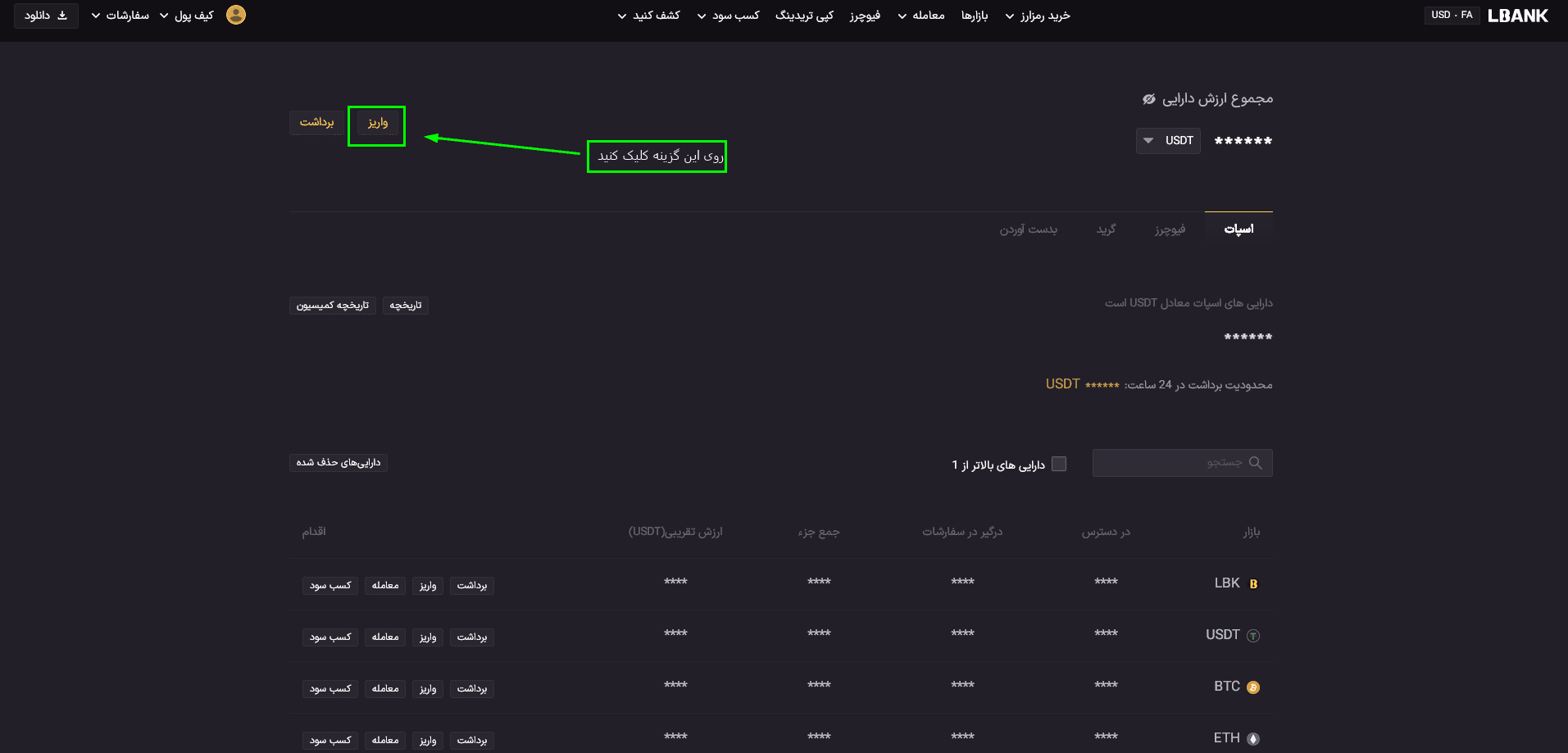Viewport: 1568px width, 753px height.
Task: Click the search magnifier icon in assets search
Action: point(1255,463)
